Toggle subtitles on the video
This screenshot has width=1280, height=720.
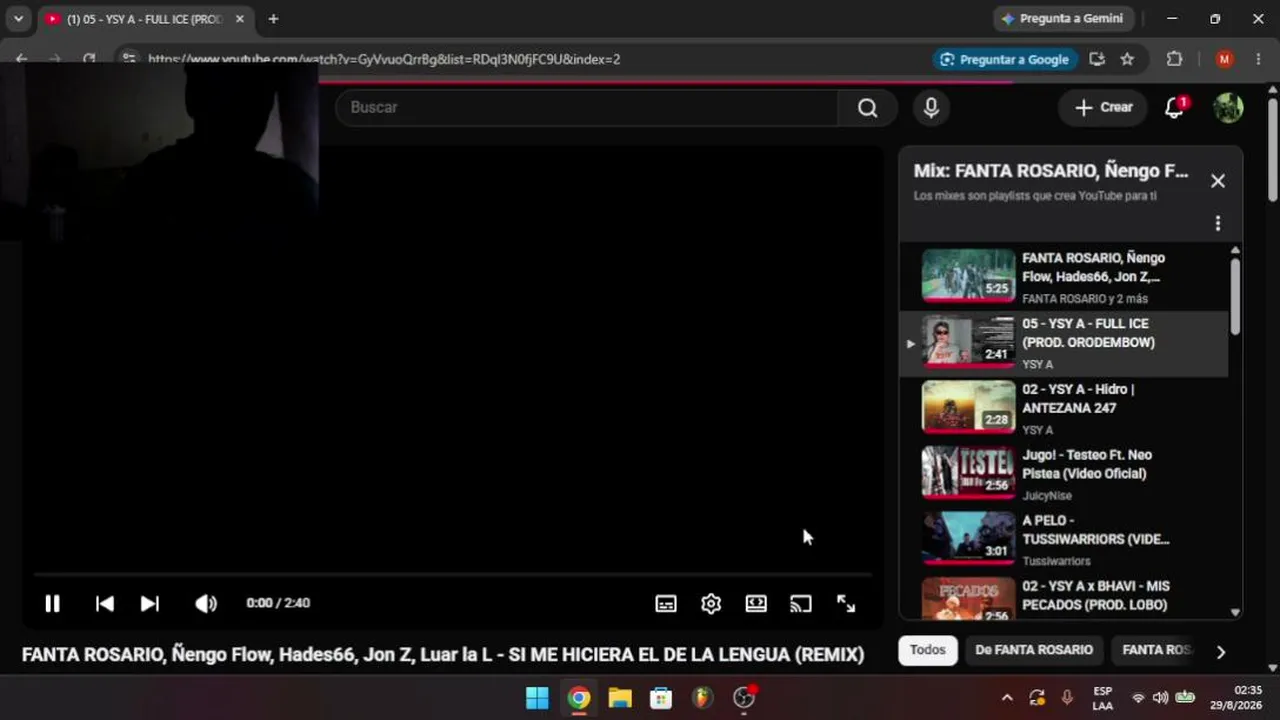pyautogui.click(x=666, y=603)
